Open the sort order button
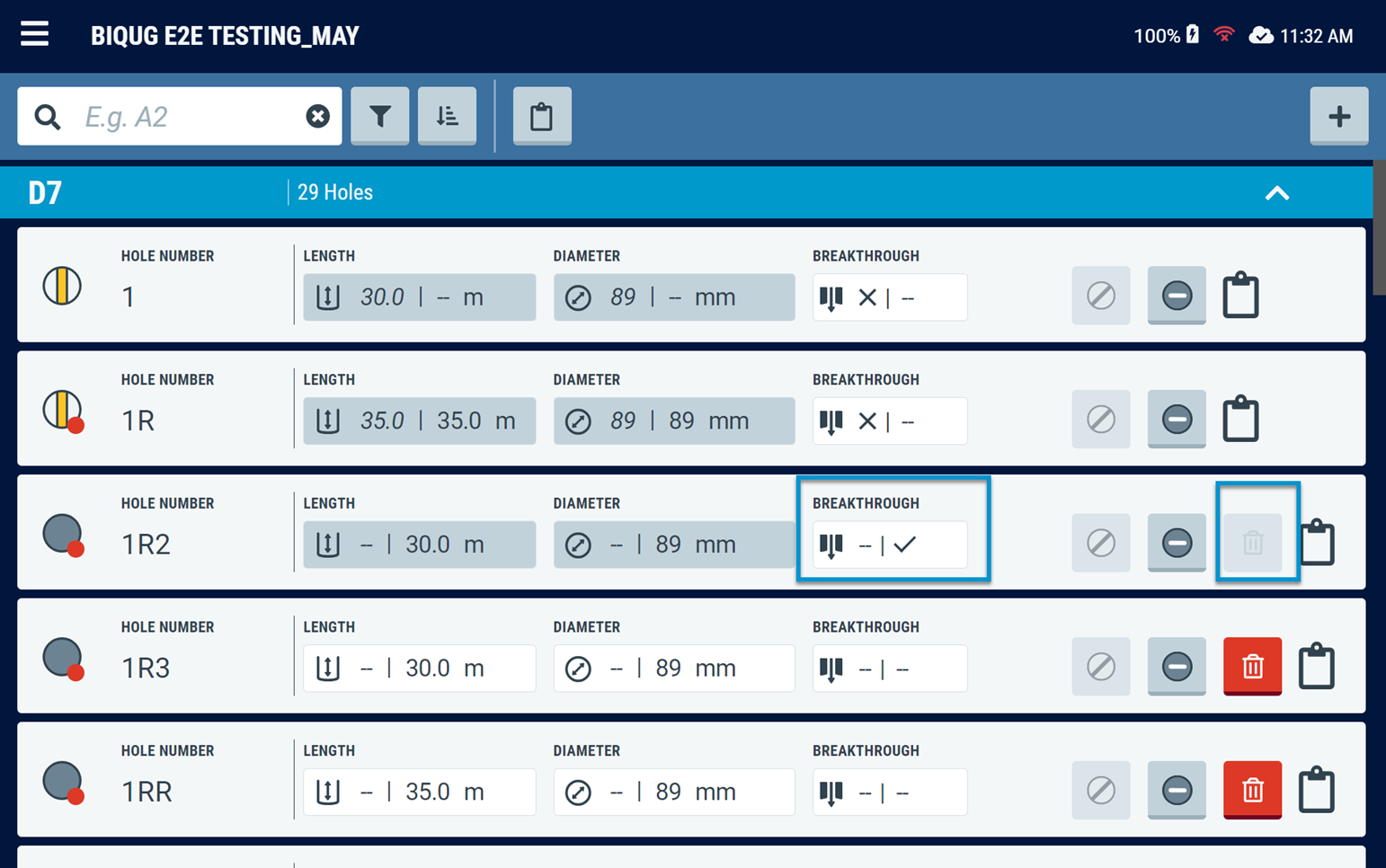This screenshot has width=1386, height=868. [x=447, y=116]
